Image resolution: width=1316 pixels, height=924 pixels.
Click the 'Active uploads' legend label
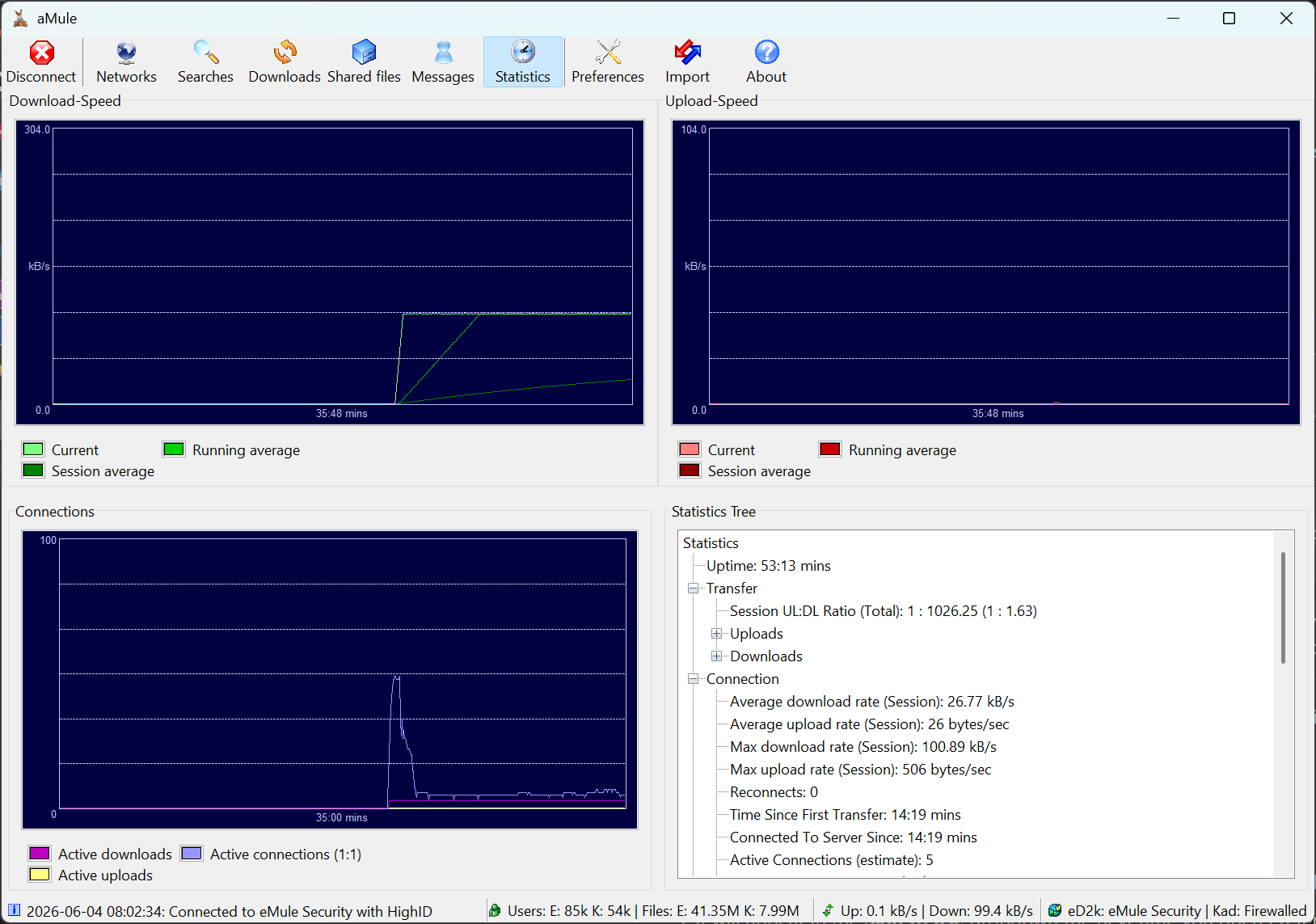tap(105, 875)
